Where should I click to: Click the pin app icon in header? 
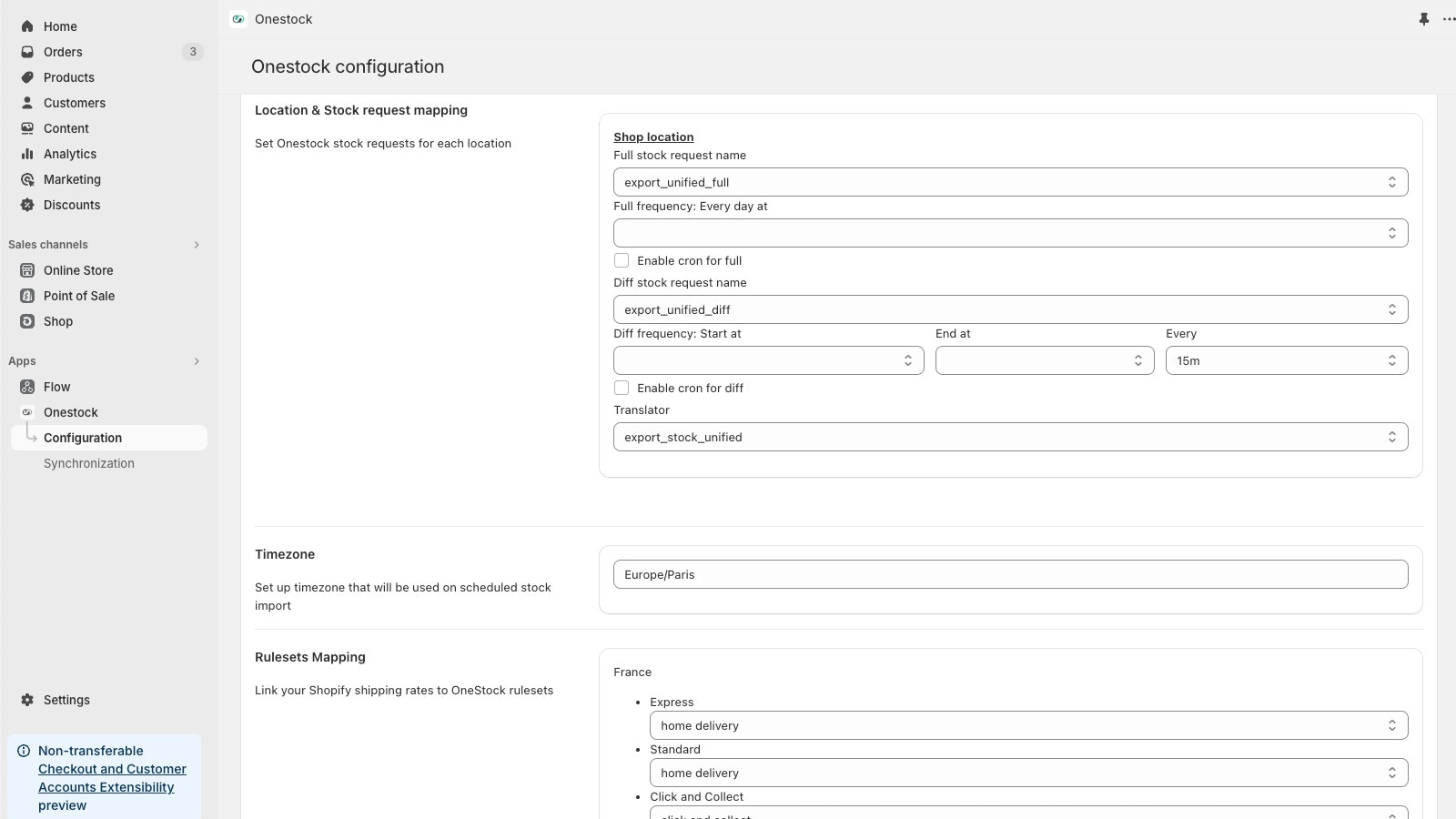pos(1424,19)
